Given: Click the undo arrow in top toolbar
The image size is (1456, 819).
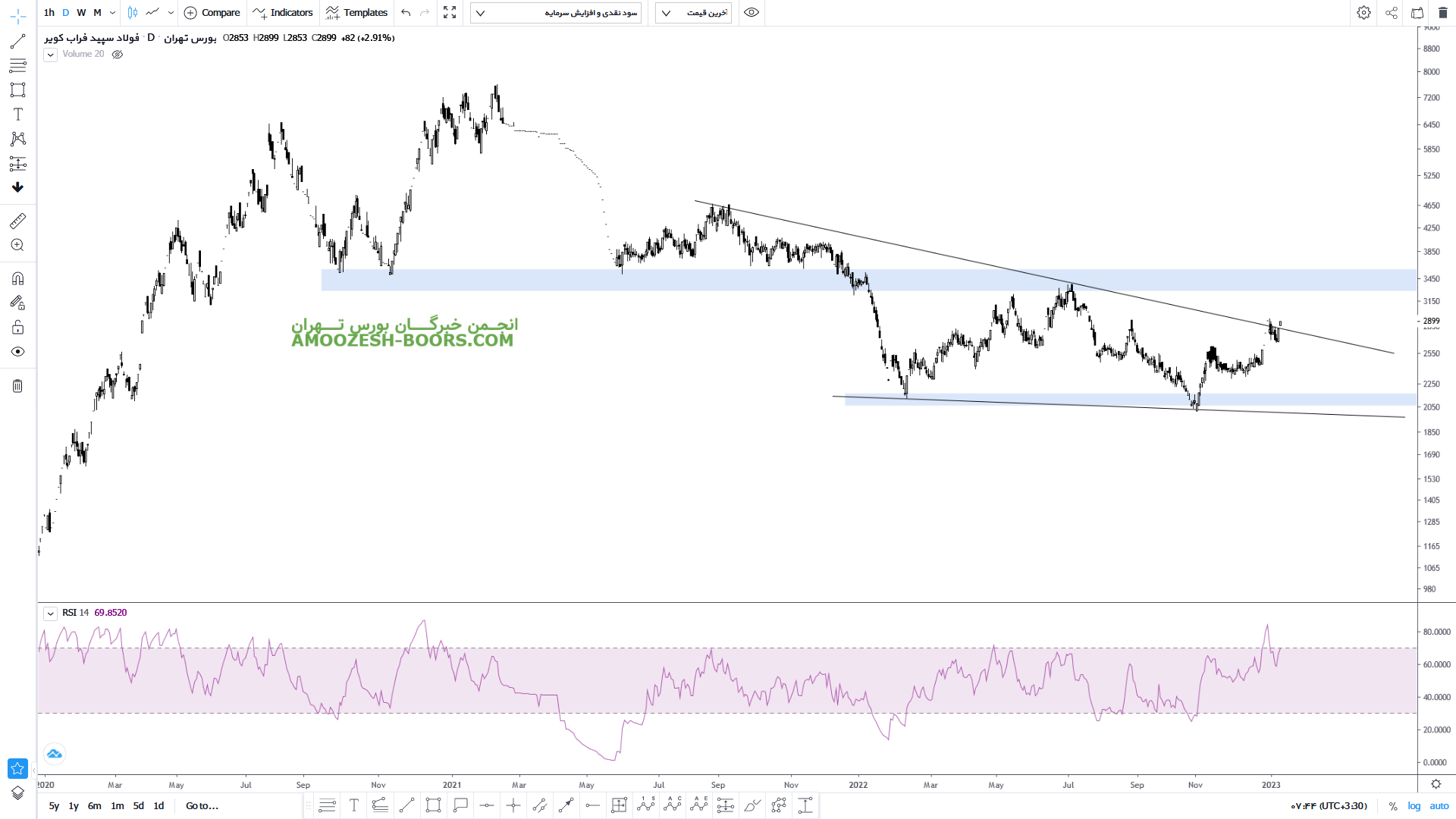Looking at the screenshot, I should [406, 12].
